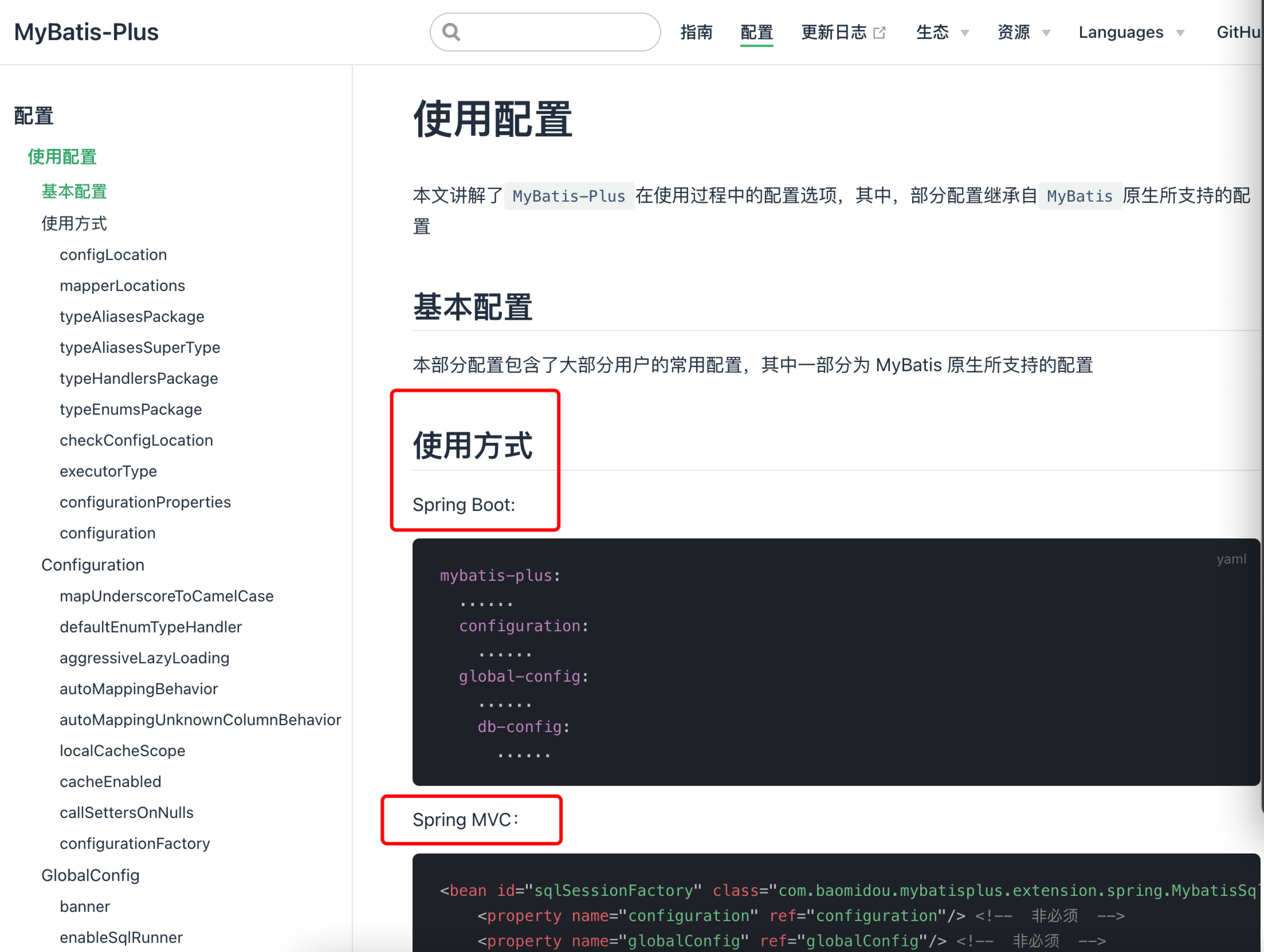
Task: Switch to the 指南 navigation tab
Action: tap(696, 33)
